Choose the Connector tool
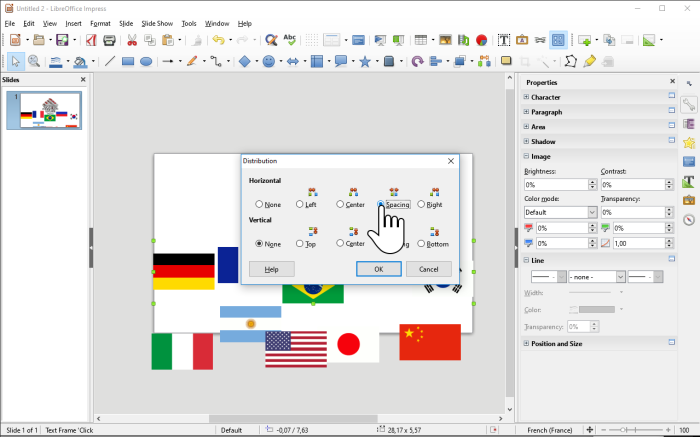 click(x=216, y=62)
